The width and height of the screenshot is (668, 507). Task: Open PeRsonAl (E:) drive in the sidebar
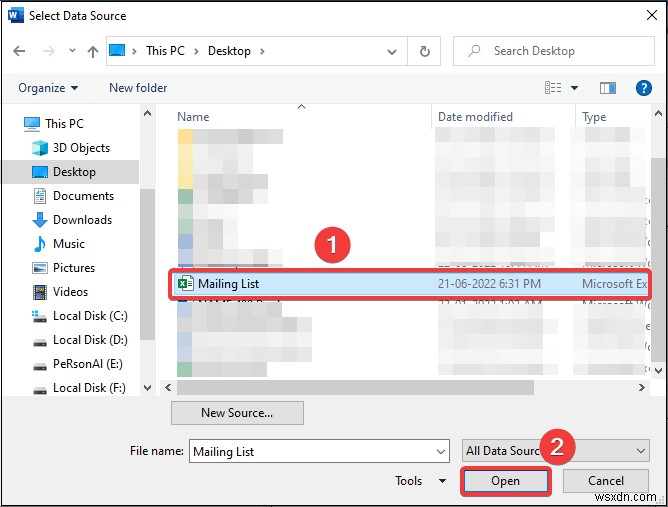tap(87, 364)
